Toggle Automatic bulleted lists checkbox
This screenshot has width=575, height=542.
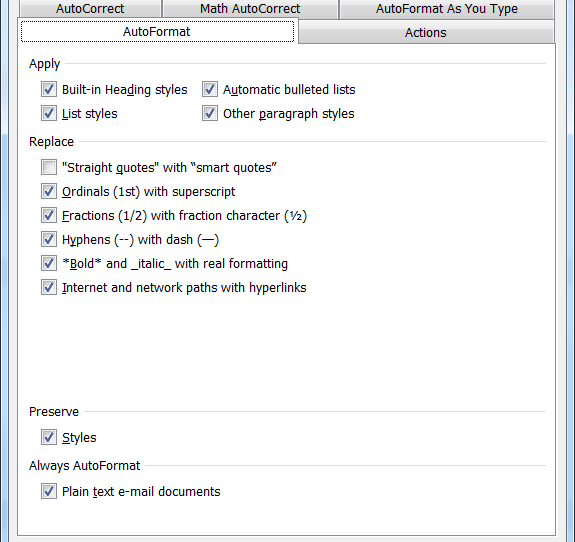tap(210, 89)
